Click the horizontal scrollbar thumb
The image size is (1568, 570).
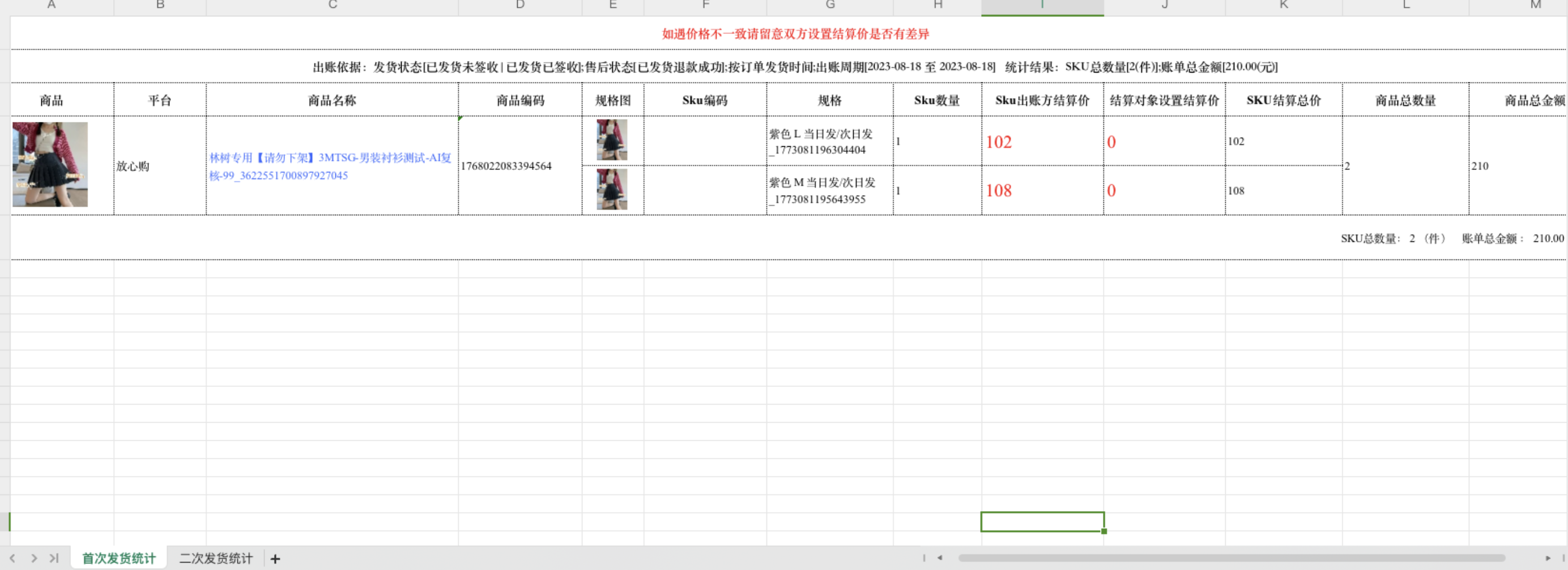point(1232,558)
